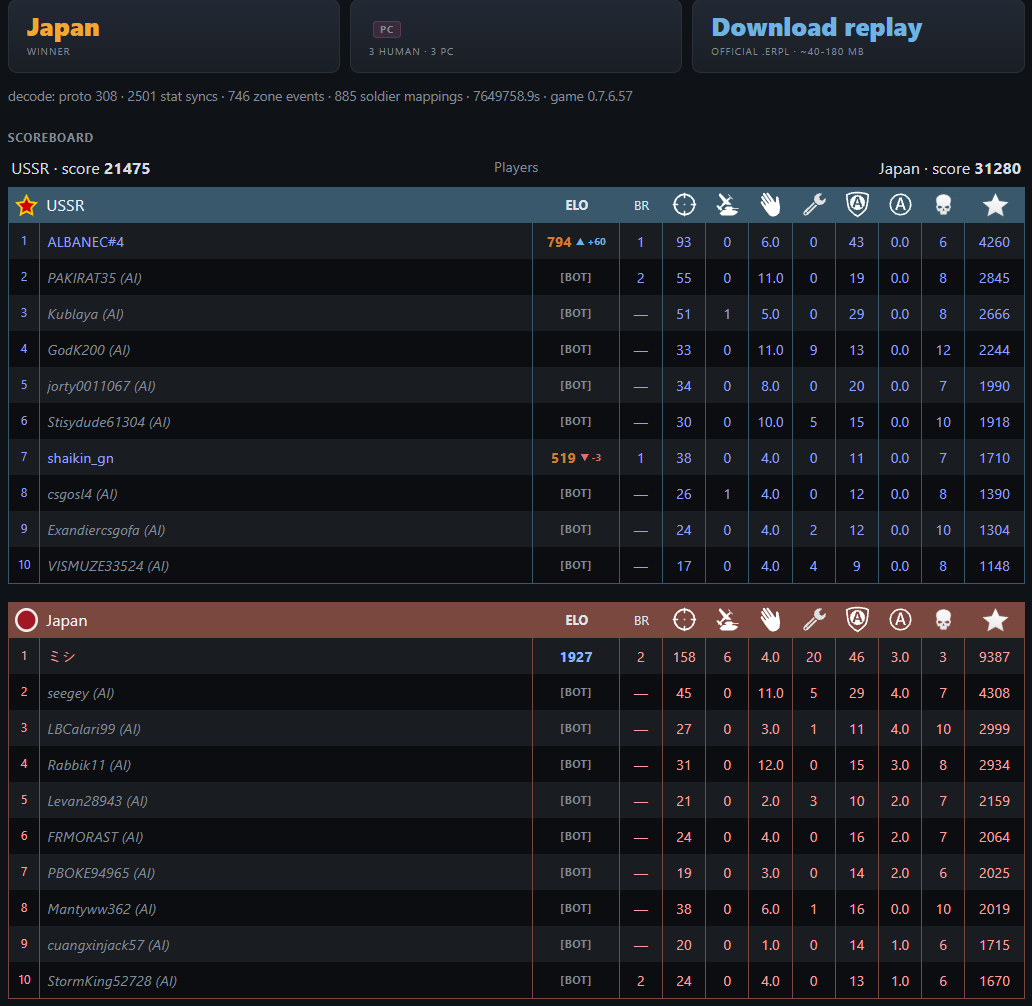Screen dimensions: 1032x1006
Task: Click the circled A icon in Japan header
Action: pyautogui.click(x=900, y=620)
